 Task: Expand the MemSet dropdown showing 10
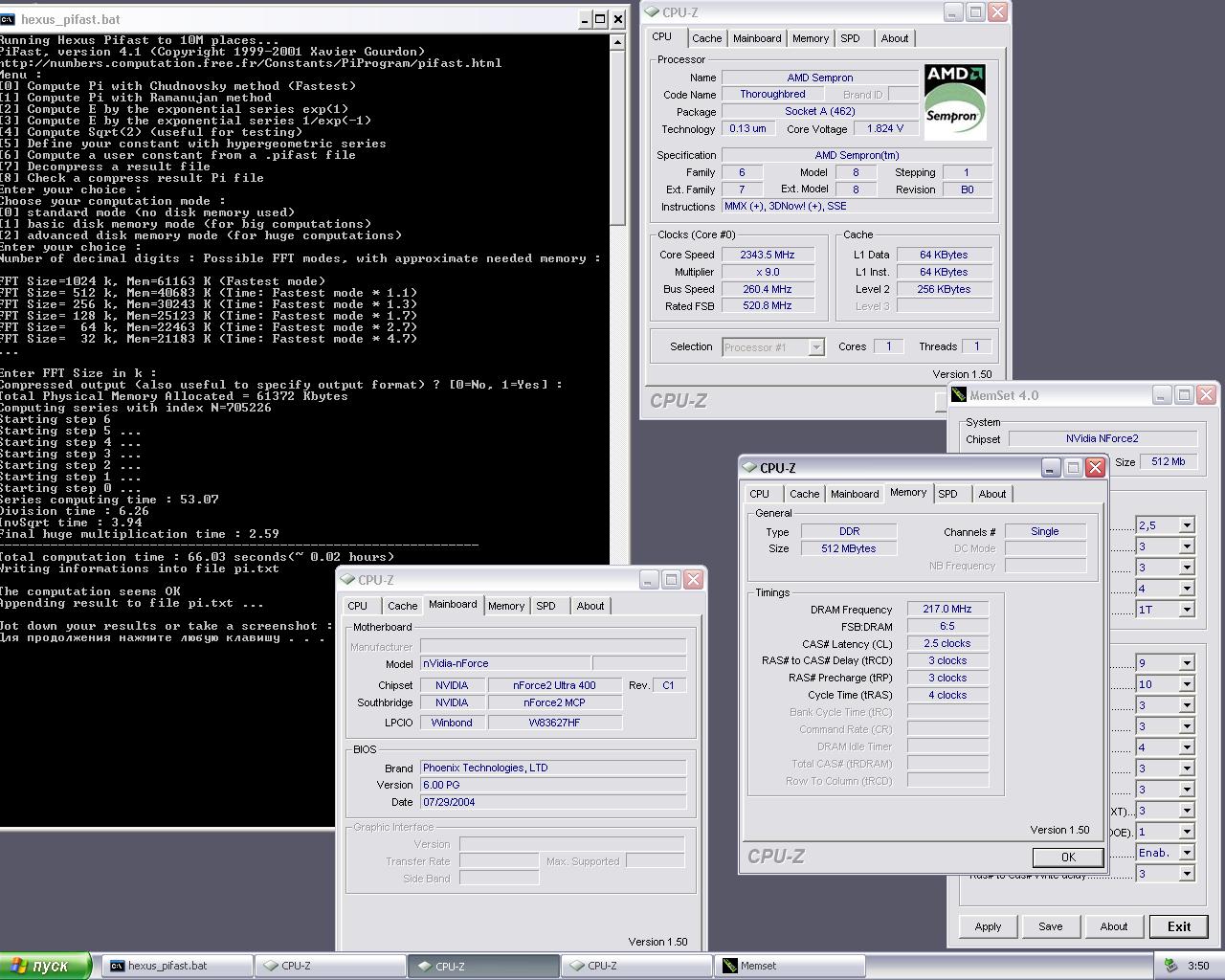[1187, 684]
